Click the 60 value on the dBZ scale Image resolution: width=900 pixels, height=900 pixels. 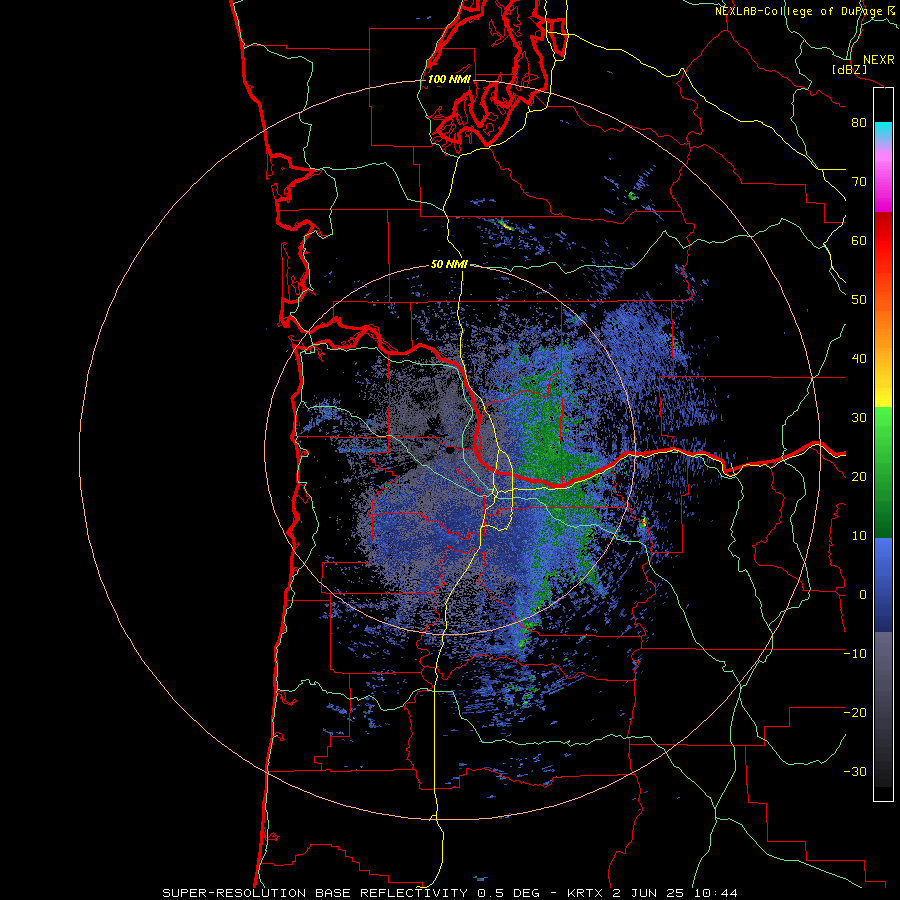859,240
